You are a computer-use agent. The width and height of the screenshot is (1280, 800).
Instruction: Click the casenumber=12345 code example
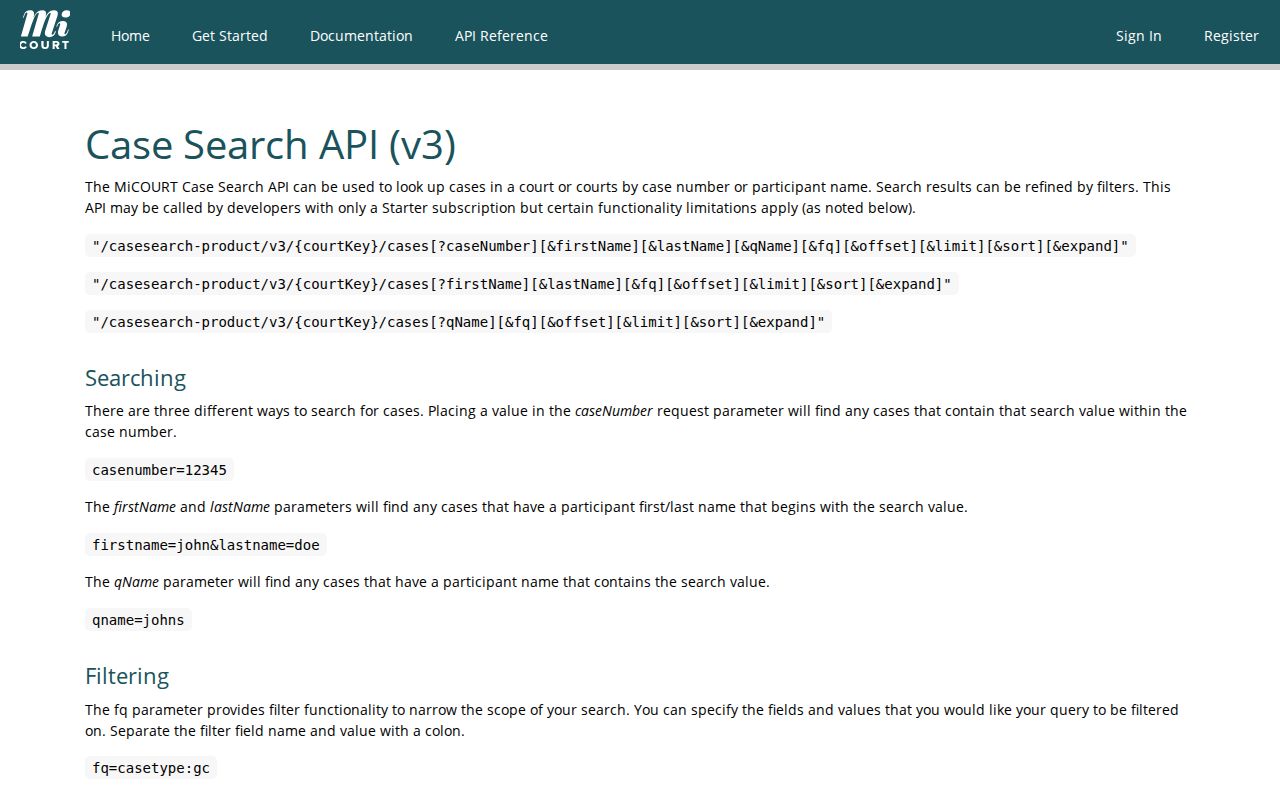coord(159,470)
